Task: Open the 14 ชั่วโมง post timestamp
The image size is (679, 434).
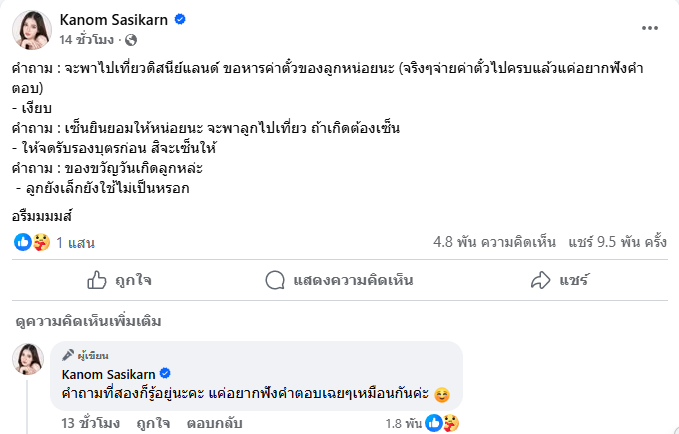Action: pos(87,40)
